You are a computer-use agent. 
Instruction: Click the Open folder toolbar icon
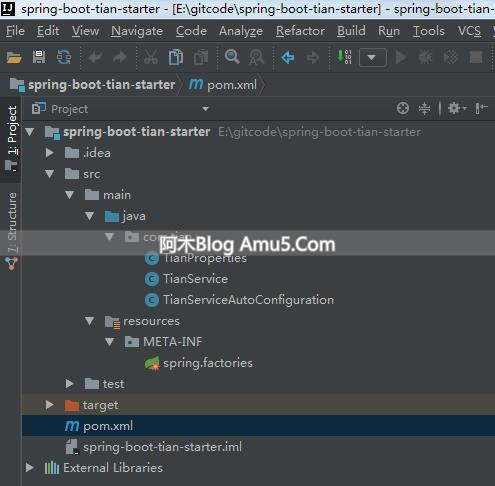coord(14,57)
